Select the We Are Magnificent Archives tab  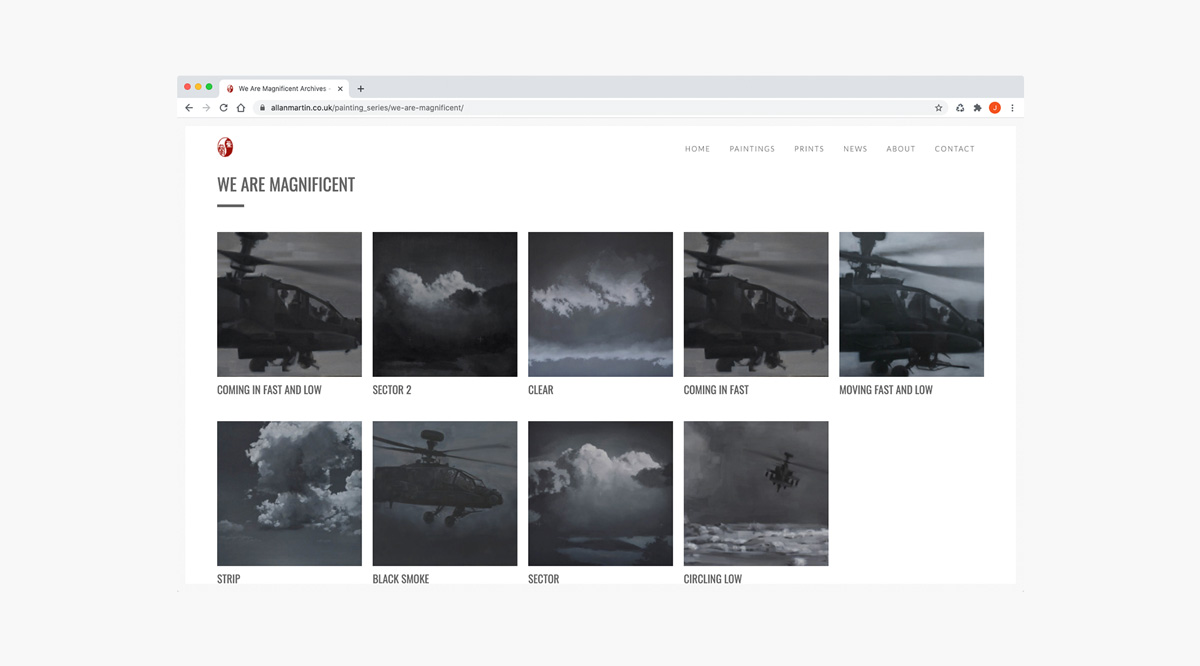(284, 89)
